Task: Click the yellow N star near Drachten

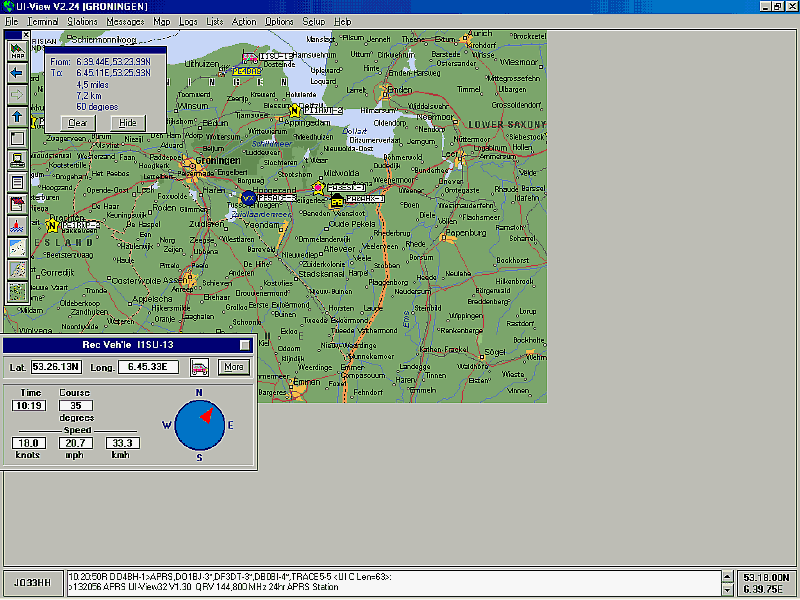Action: [52, 225]
